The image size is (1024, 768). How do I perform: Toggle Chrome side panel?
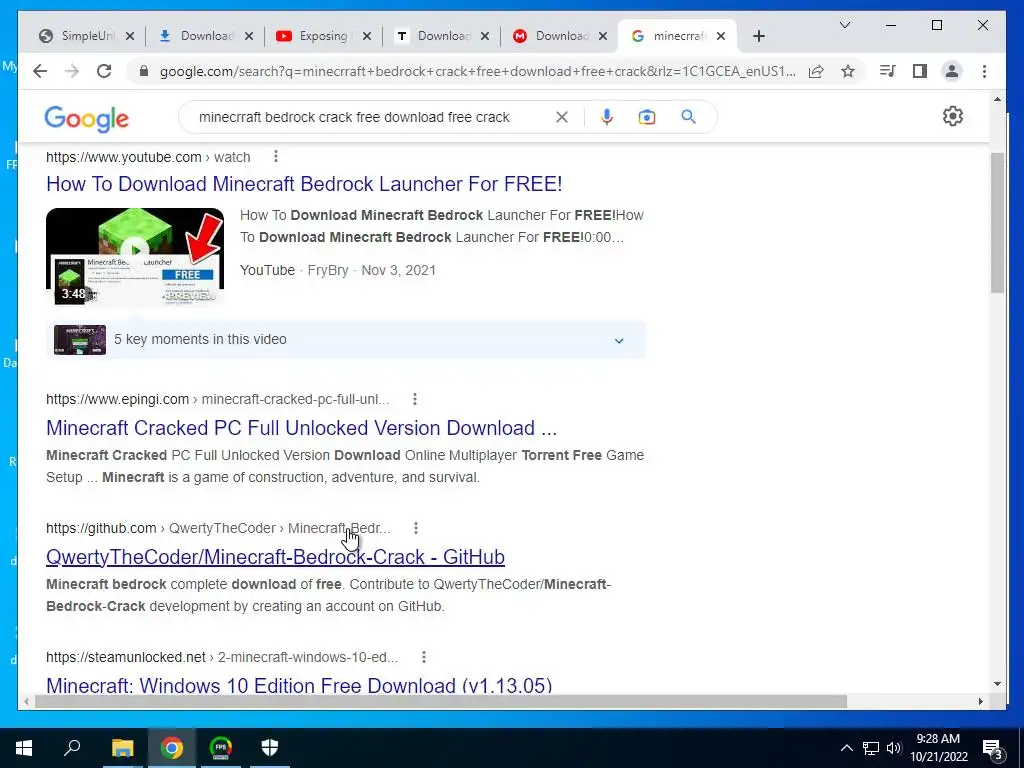(920, 71)
